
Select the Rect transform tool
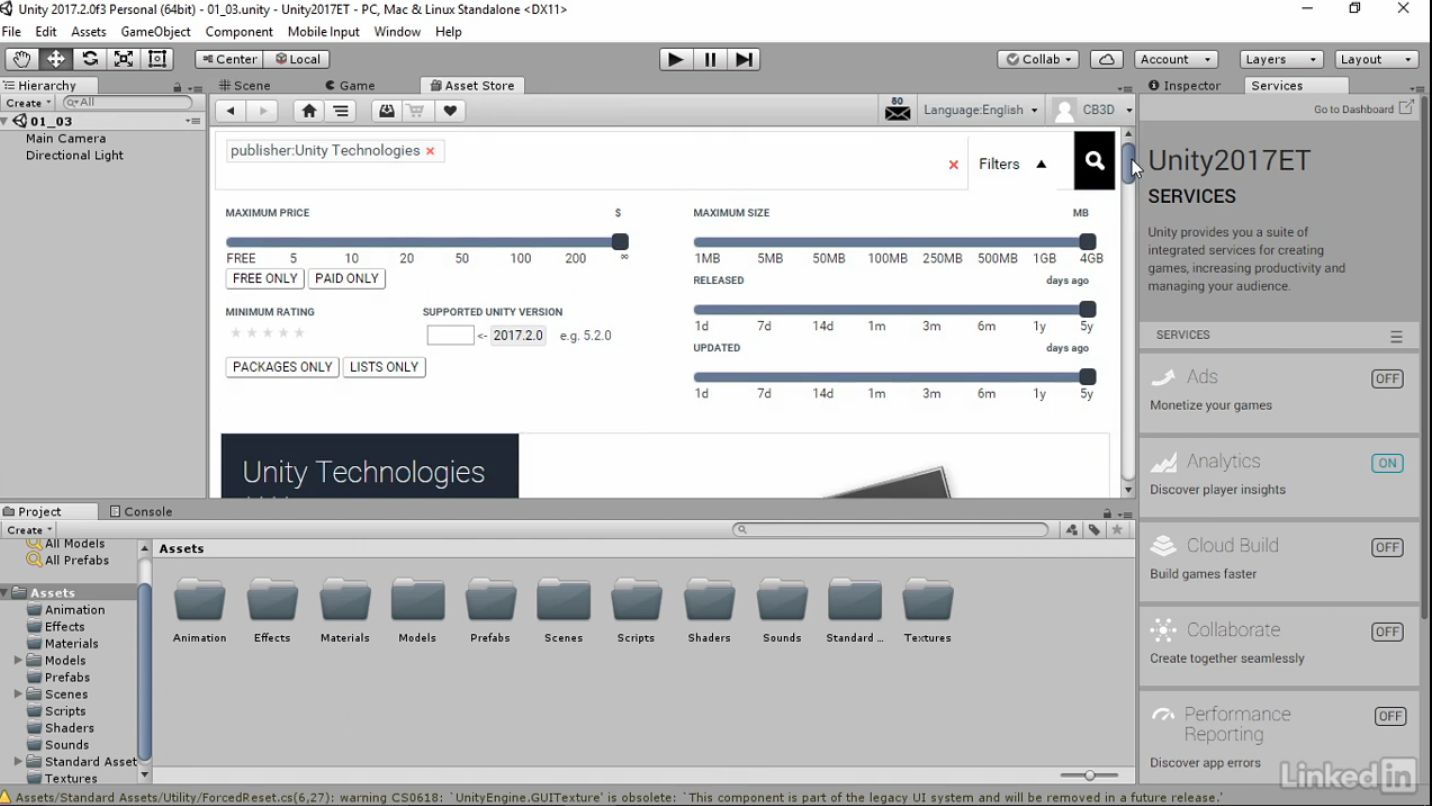pos(157,59)
